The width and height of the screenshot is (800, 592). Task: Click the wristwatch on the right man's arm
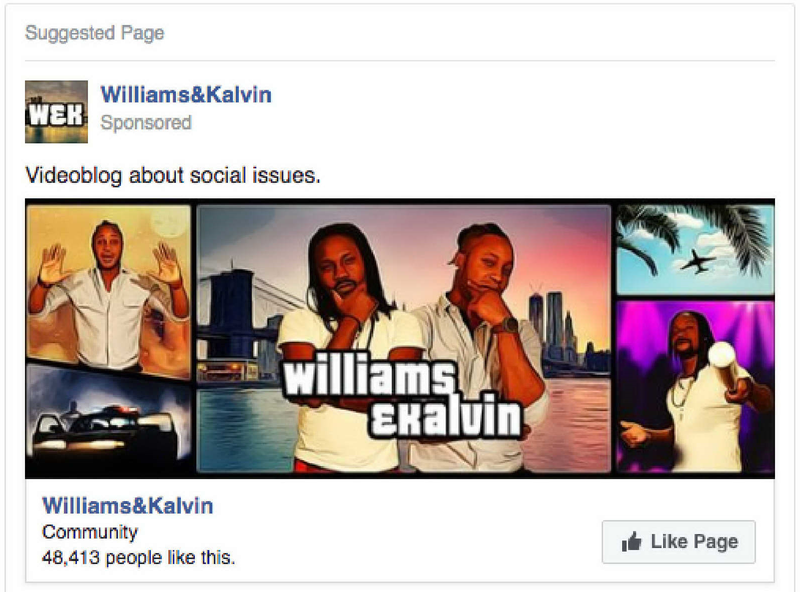tap(507, 325)
